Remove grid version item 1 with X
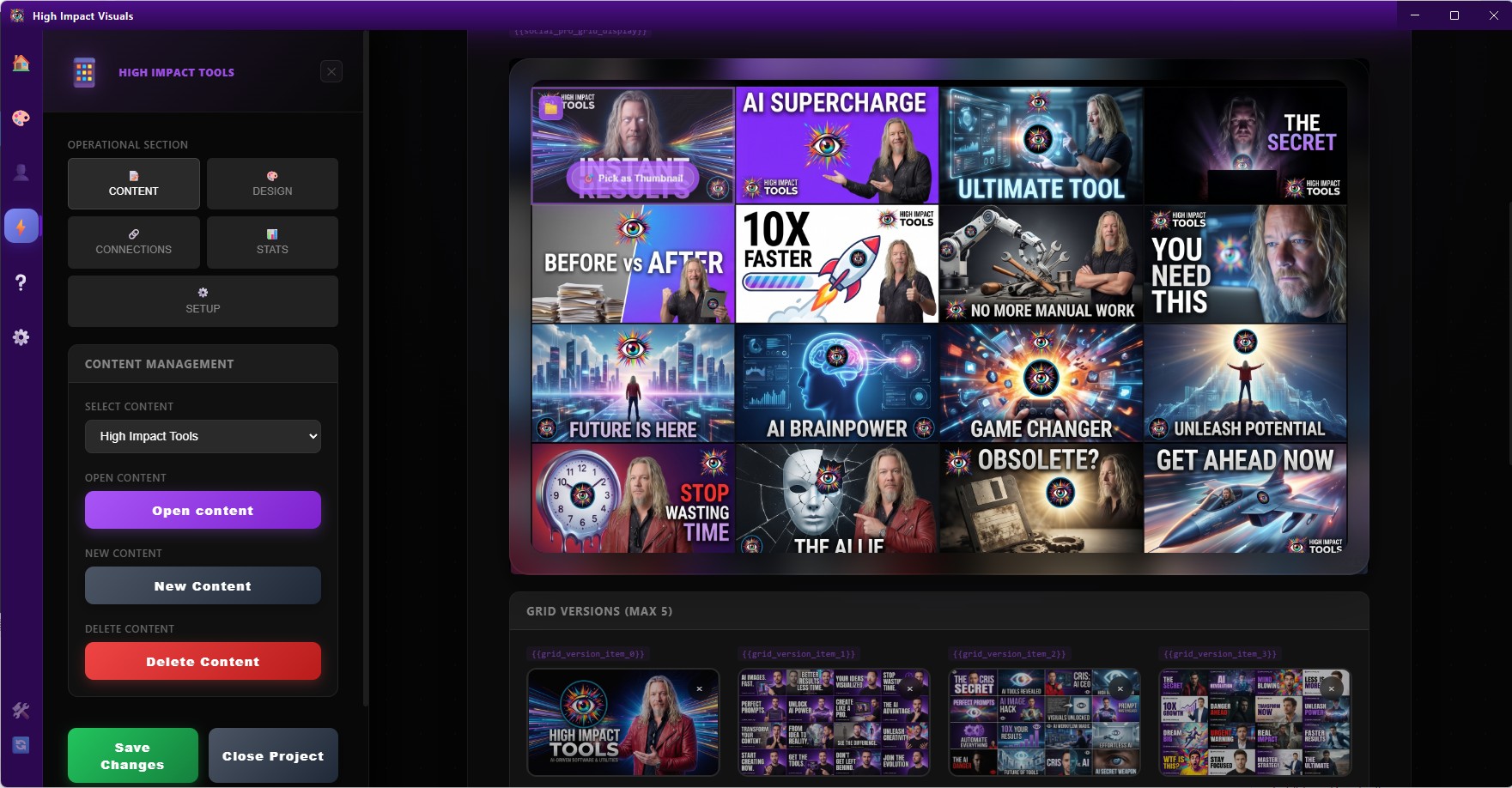1512x788 pixels. tap(911, 688)
